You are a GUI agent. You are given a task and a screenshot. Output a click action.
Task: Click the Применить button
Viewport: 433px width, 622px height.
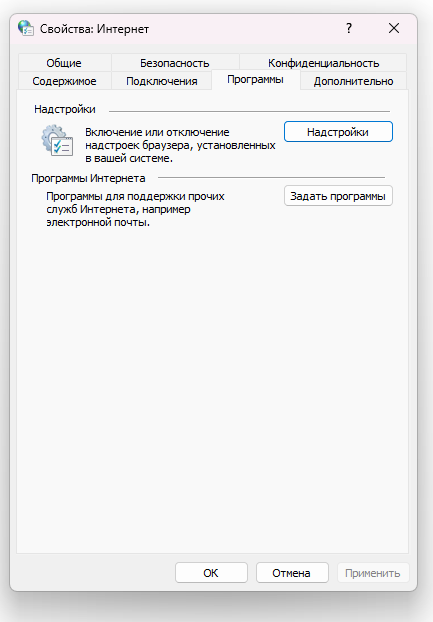coord(373,573)
